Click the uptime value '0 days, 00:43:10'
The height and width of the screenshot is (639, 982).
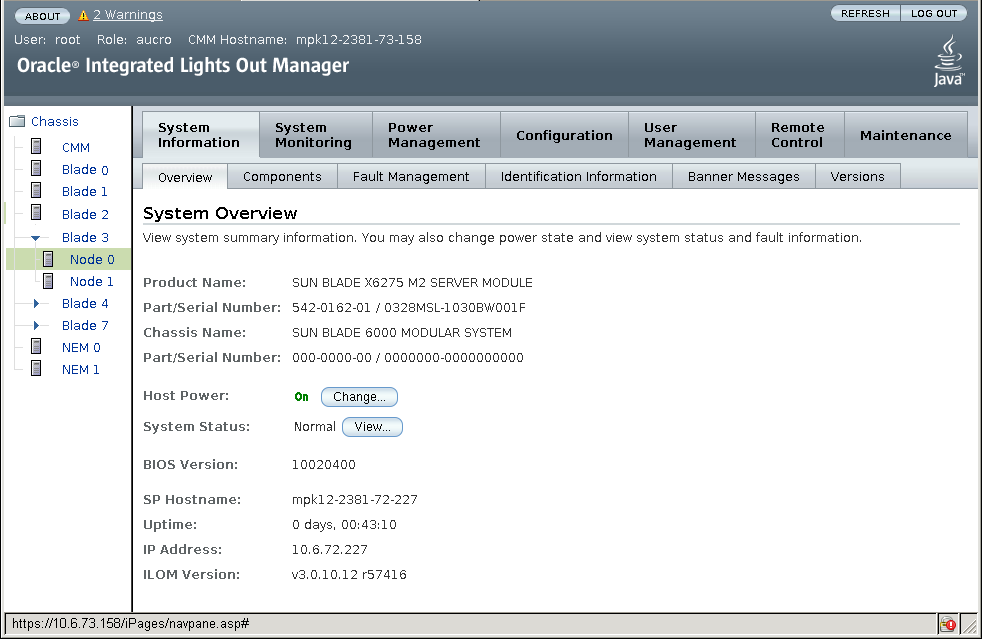(x=344, y=524)
